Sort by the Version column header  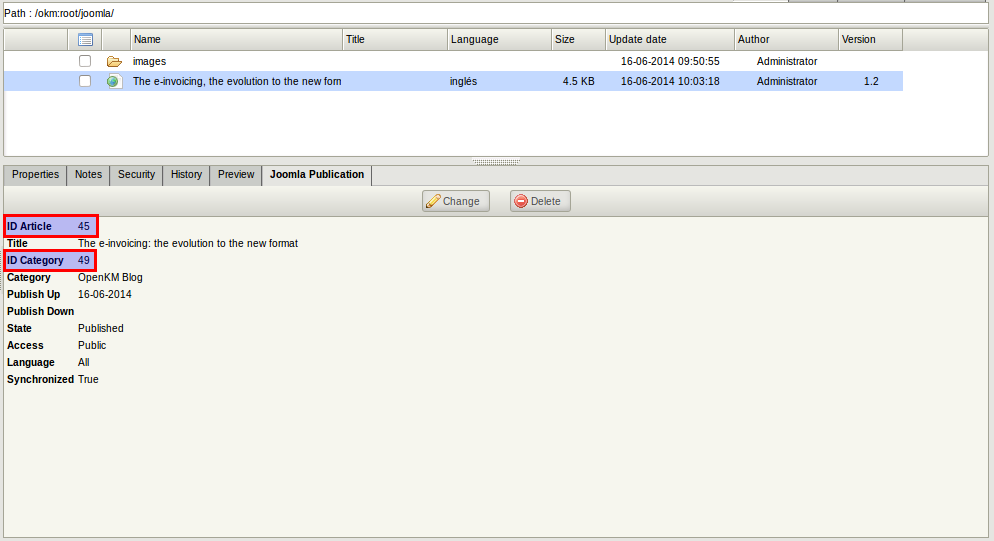pyautogui.click(x=870, y=39)
